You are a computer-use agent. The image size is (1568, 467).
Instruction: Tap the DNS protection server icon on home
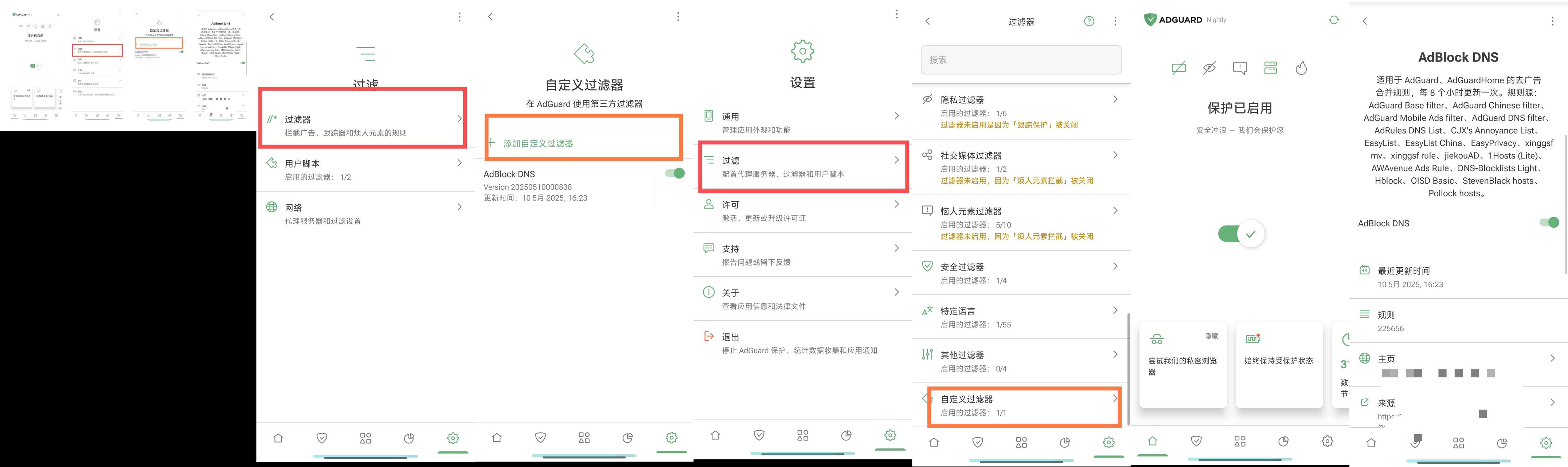(1270, 68)
